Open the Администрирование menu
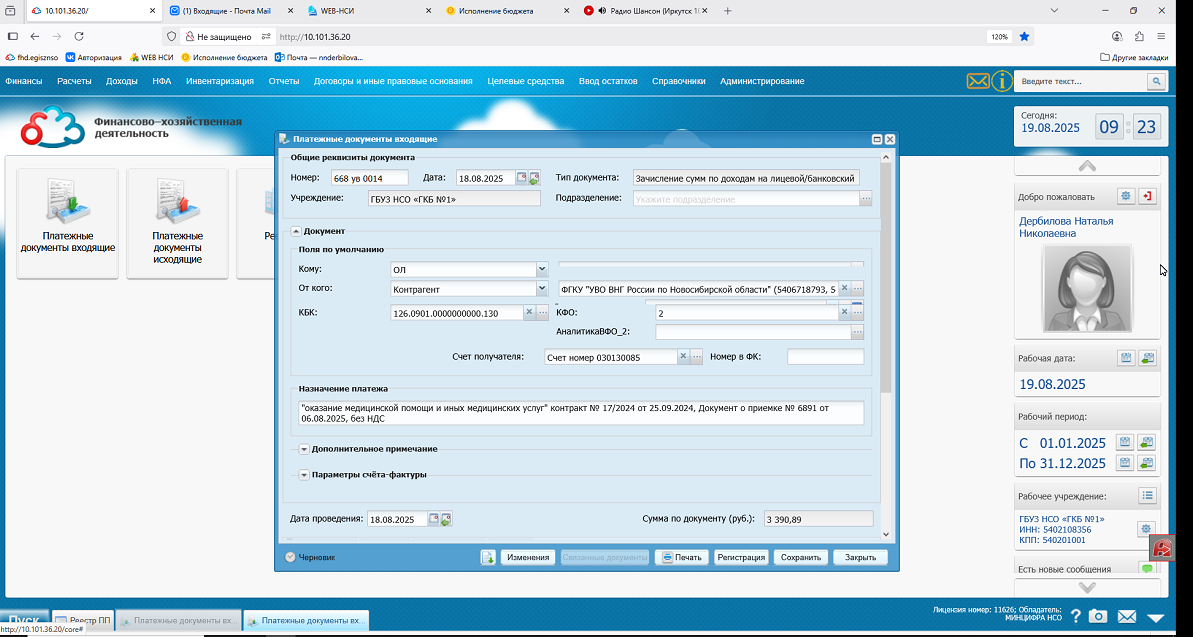 pos(762,81)
